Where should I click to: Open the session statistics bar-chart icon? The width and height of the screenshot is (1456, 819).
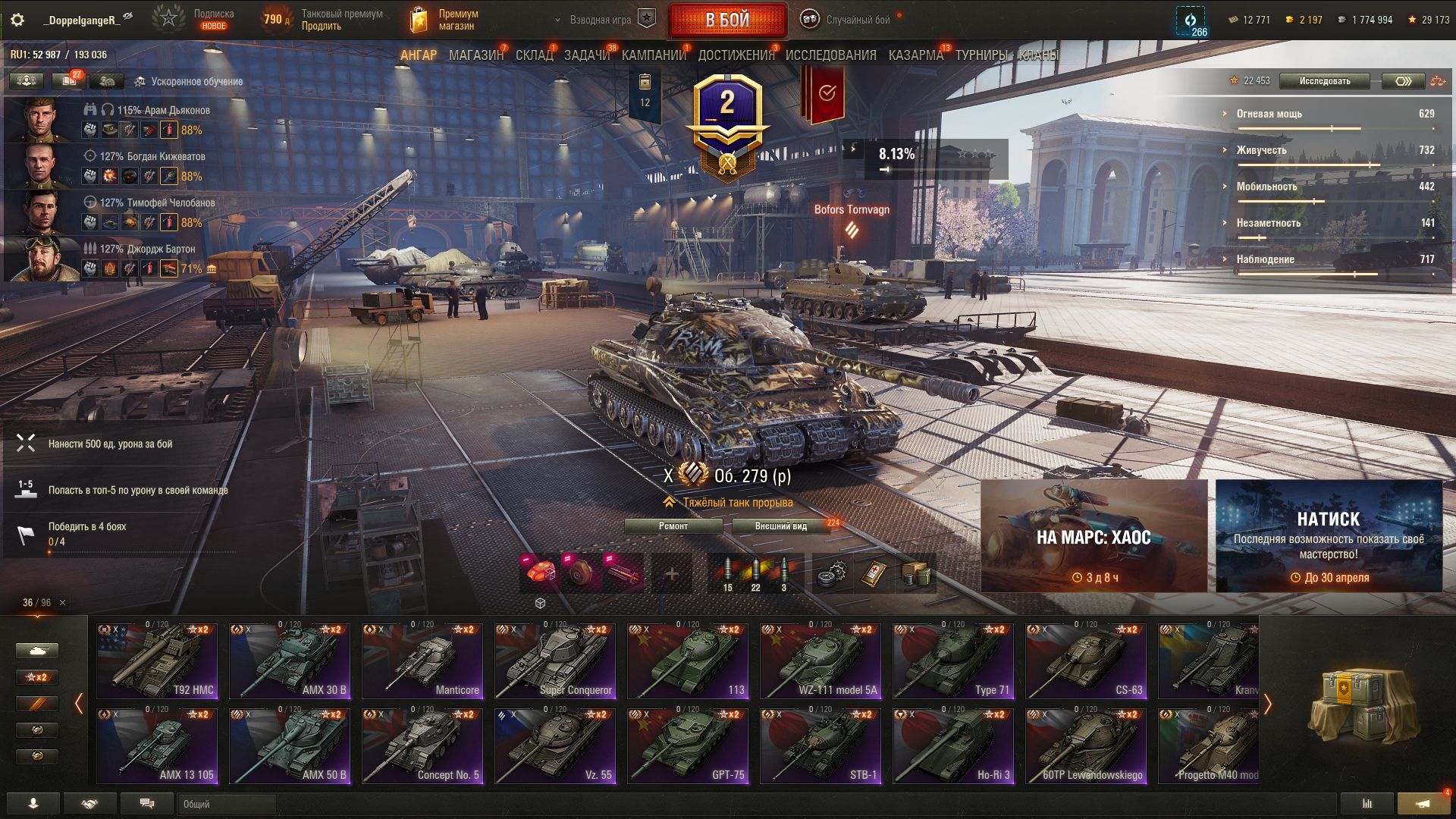click(1367, 804)
